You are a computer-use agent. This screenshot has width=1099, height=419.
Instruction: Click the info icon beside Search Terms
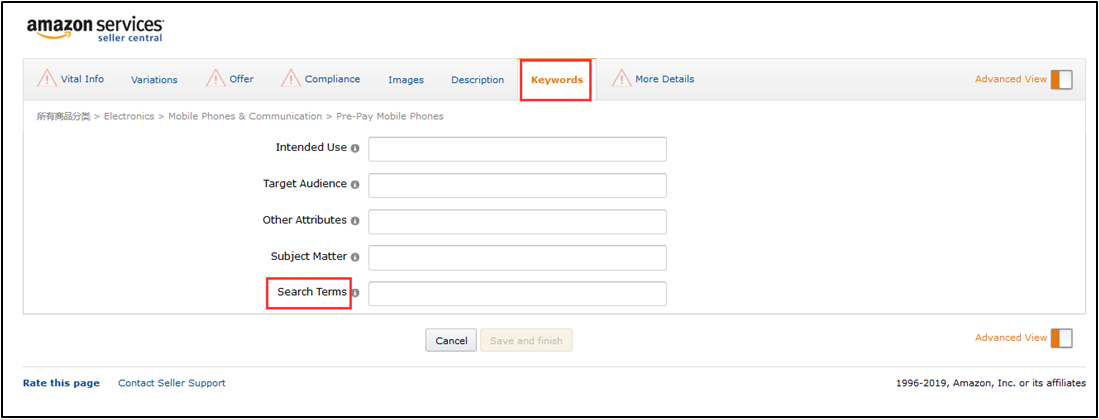pyautogui.click(x=355, y=293)
